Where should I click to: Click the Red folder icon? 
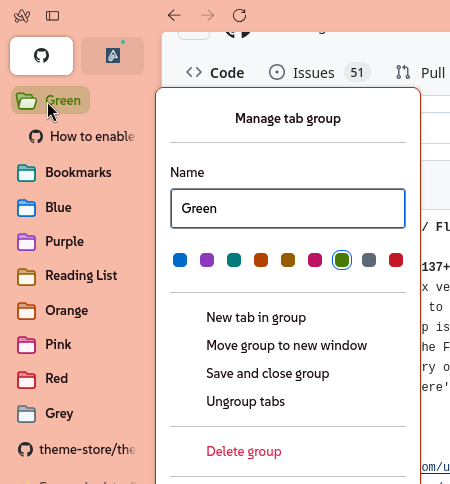(26, 379)
